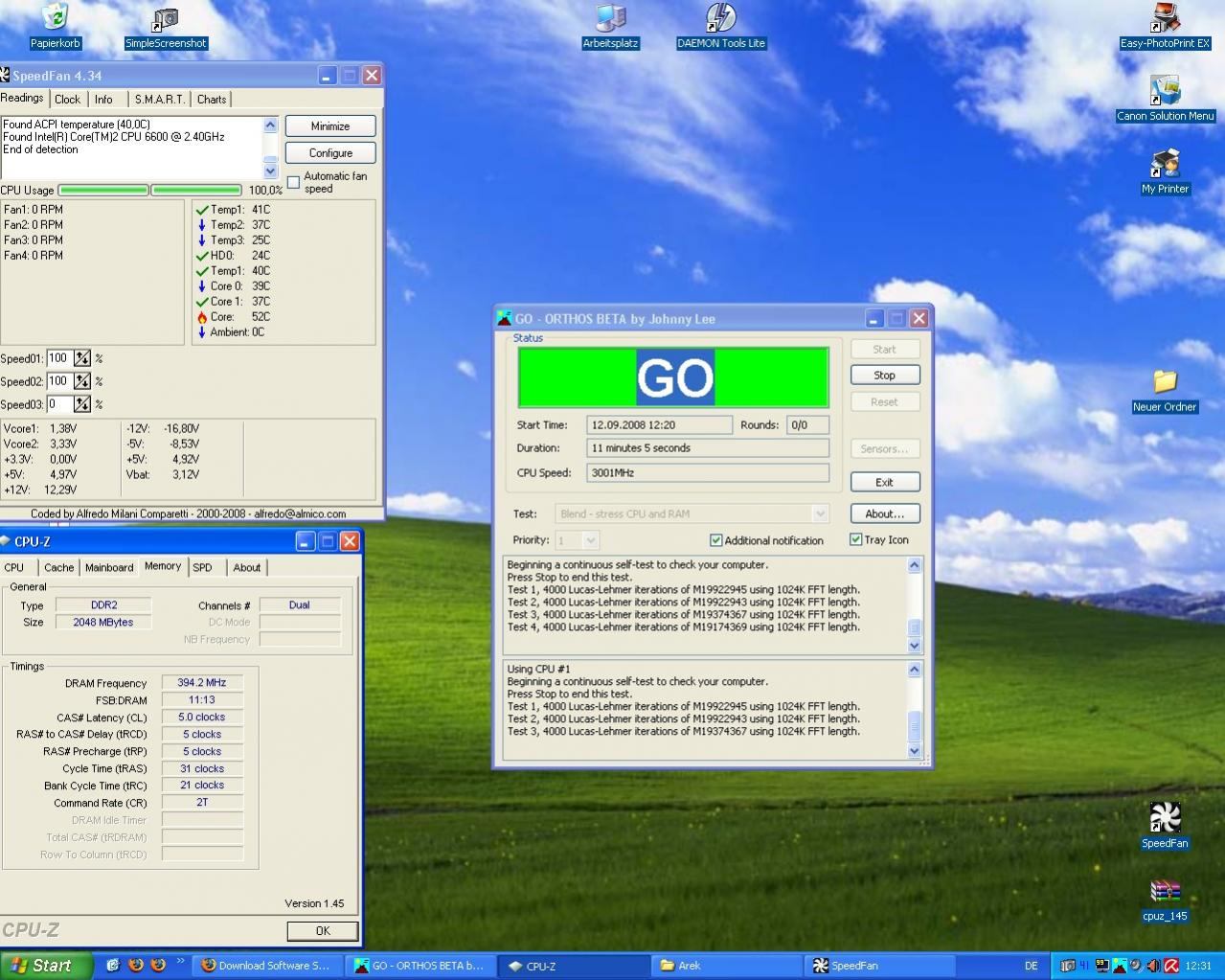Click the CPU Speed 3001MHz field in Orthos

708,472
